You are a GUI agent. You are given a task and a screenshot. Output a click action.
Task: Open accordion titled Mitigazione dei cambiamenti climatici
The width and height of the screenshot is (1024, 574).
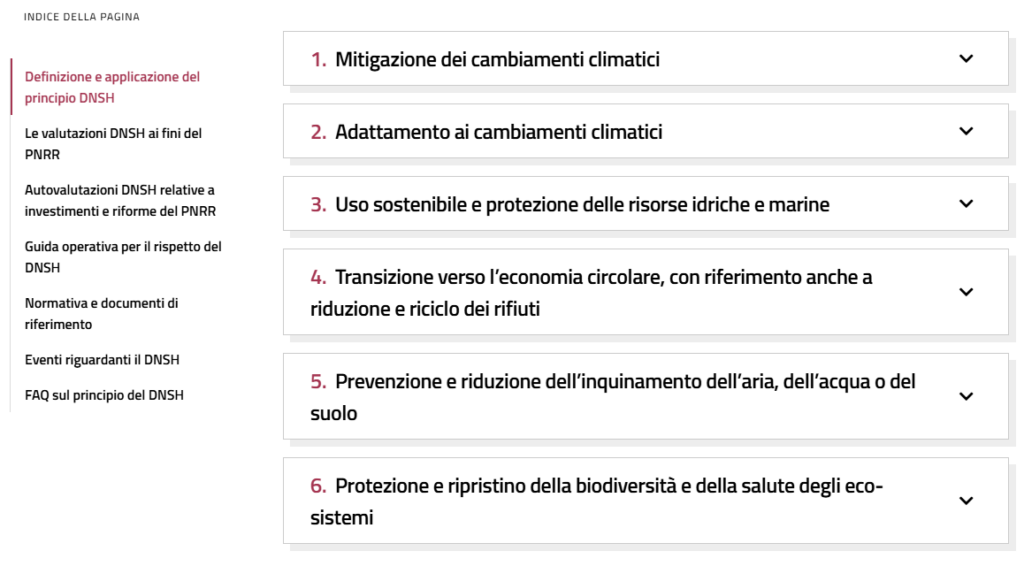[x=497, y=59]
